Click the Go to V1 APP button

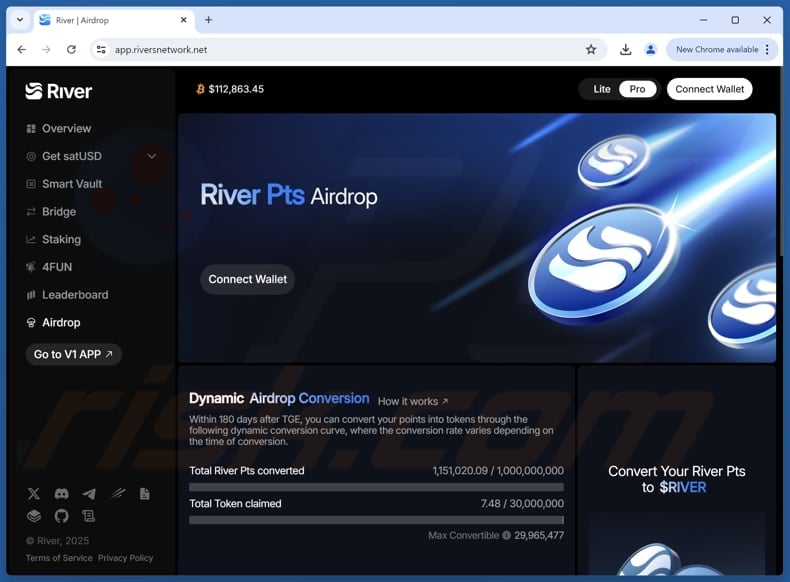pos(74,354)
